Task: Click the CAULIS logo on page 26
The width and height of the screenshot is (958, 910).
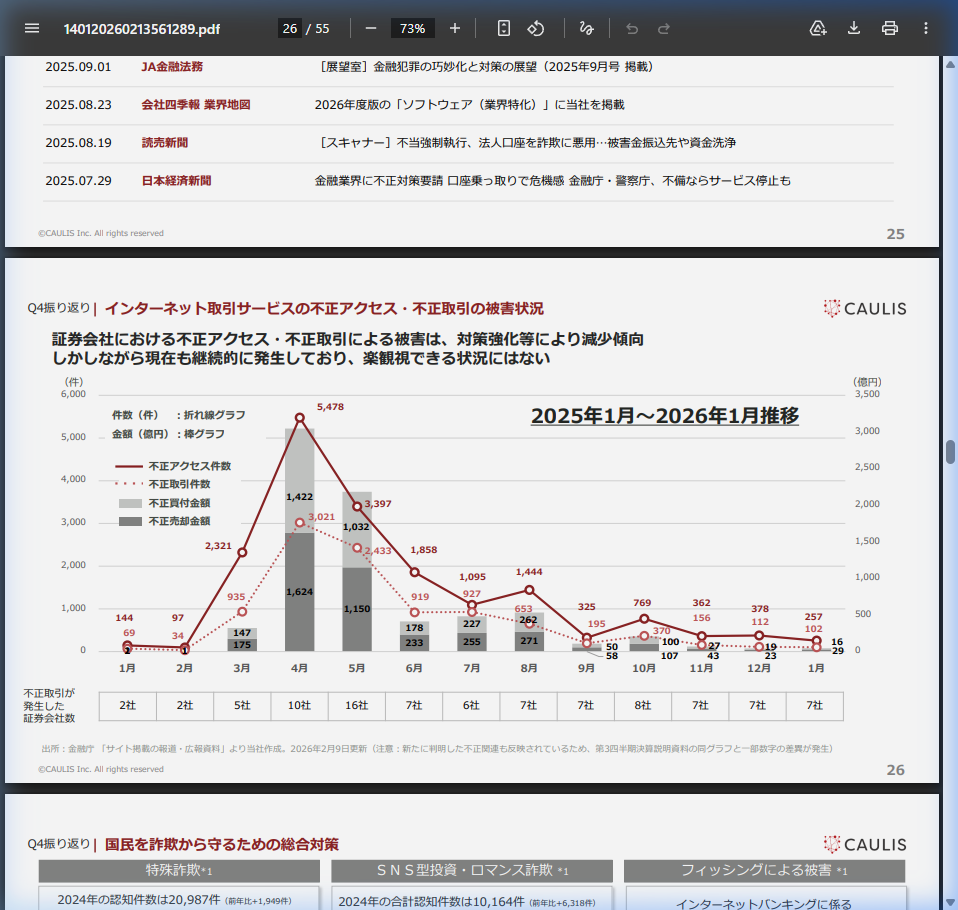Action: 865,309
